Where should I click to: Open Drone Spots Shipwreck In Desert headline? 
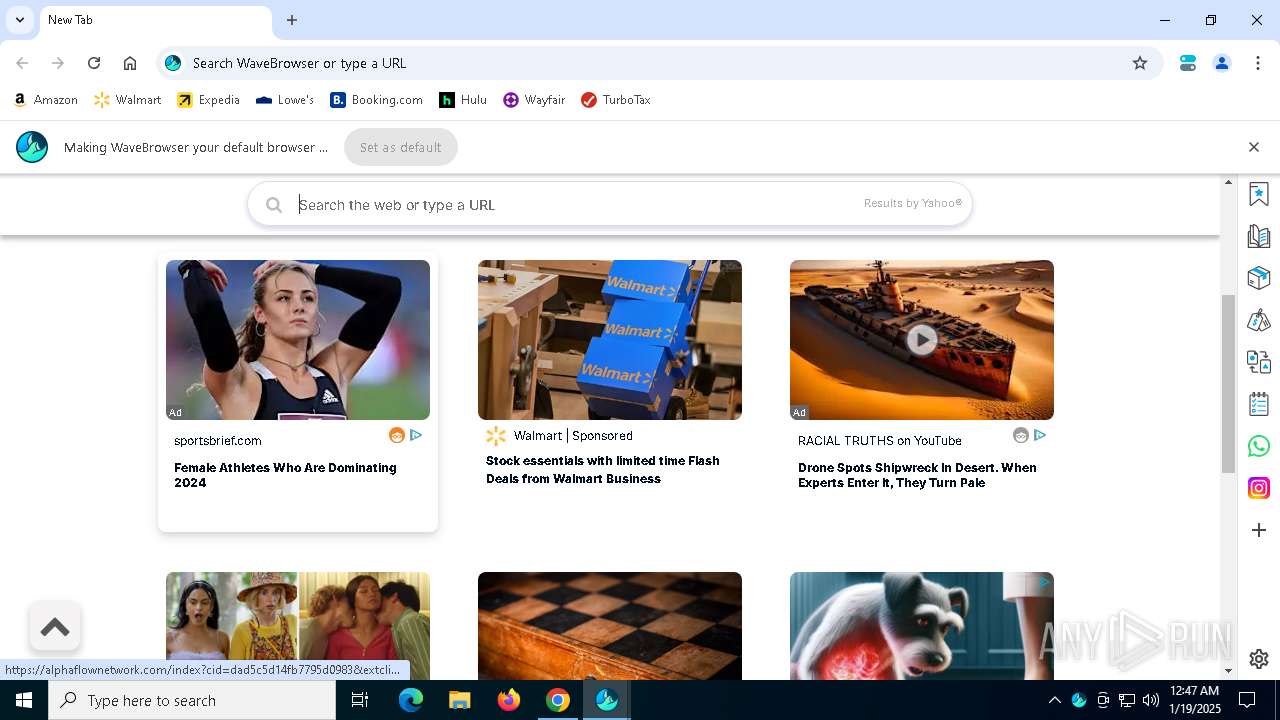tap(917, 475)
